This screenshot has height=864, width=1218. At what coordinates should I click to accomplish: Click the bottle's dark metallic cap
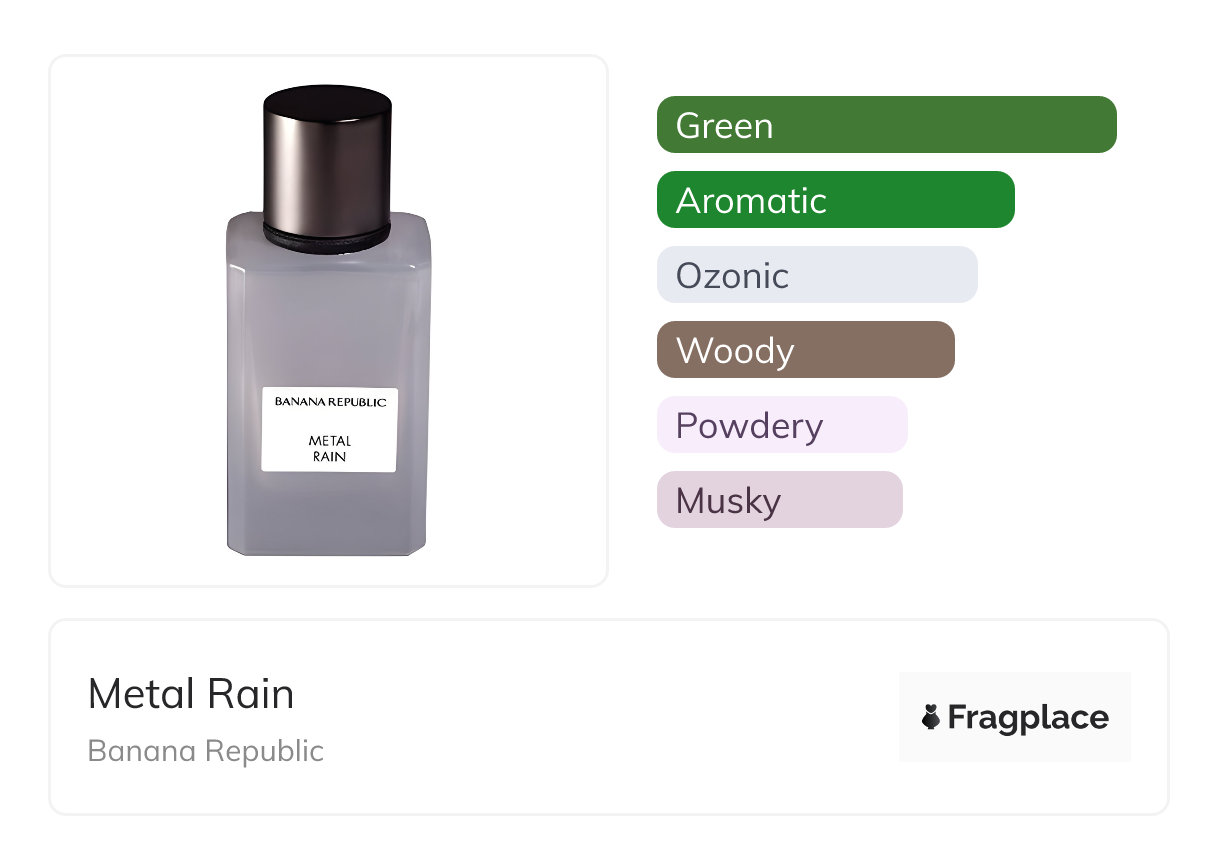click(x=327, y=155)
